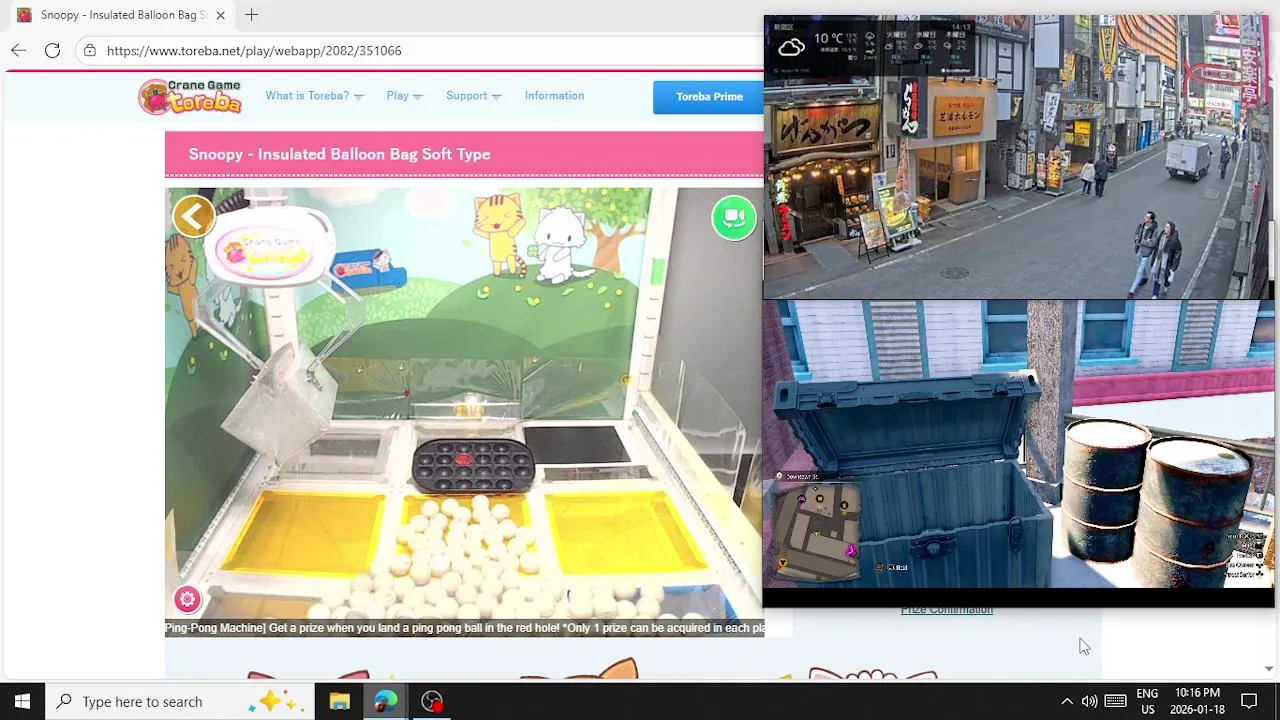The height and width of the screenshot is (720, 1280).
Task: Click the Ping-Pong Machine instructions text
Action: [464, 628]
